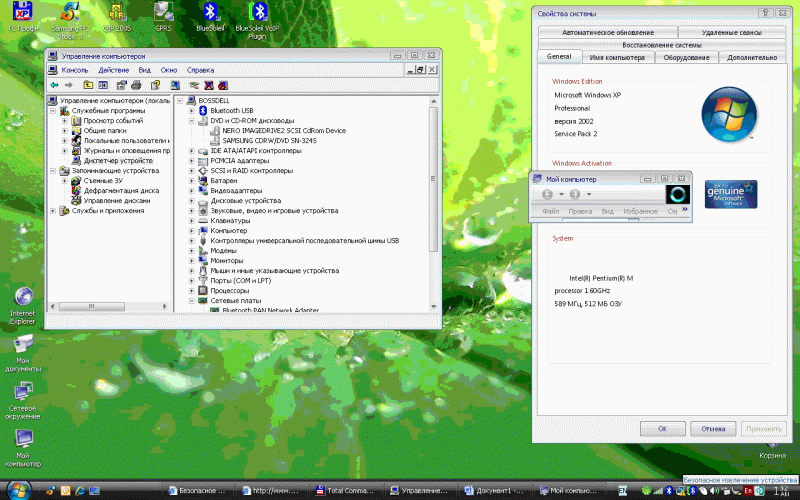
Task: Open the Start menu orb
Action: click(x=19, y=491)
